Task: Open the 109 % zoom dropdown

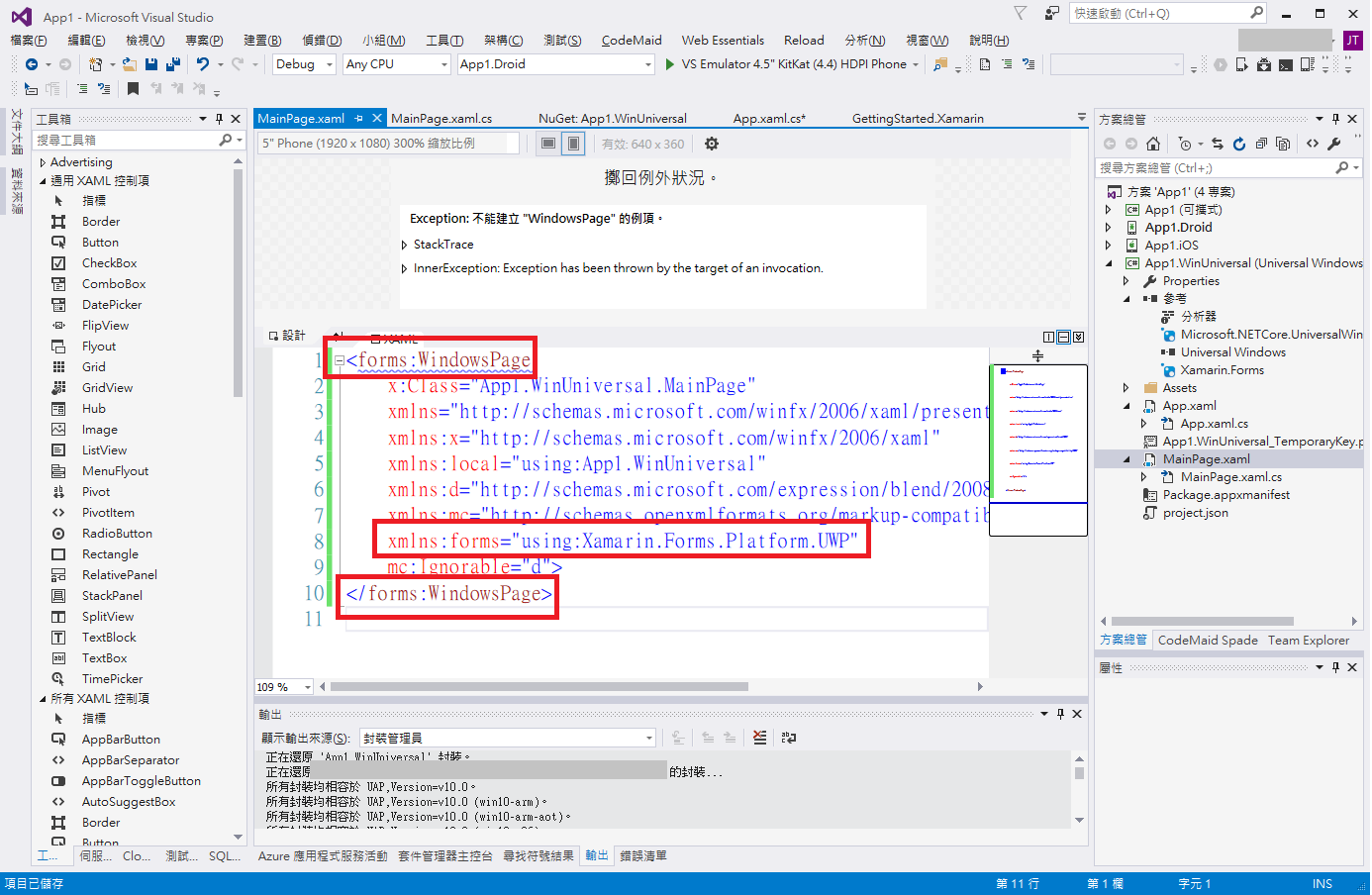Action: click(284, 687)
